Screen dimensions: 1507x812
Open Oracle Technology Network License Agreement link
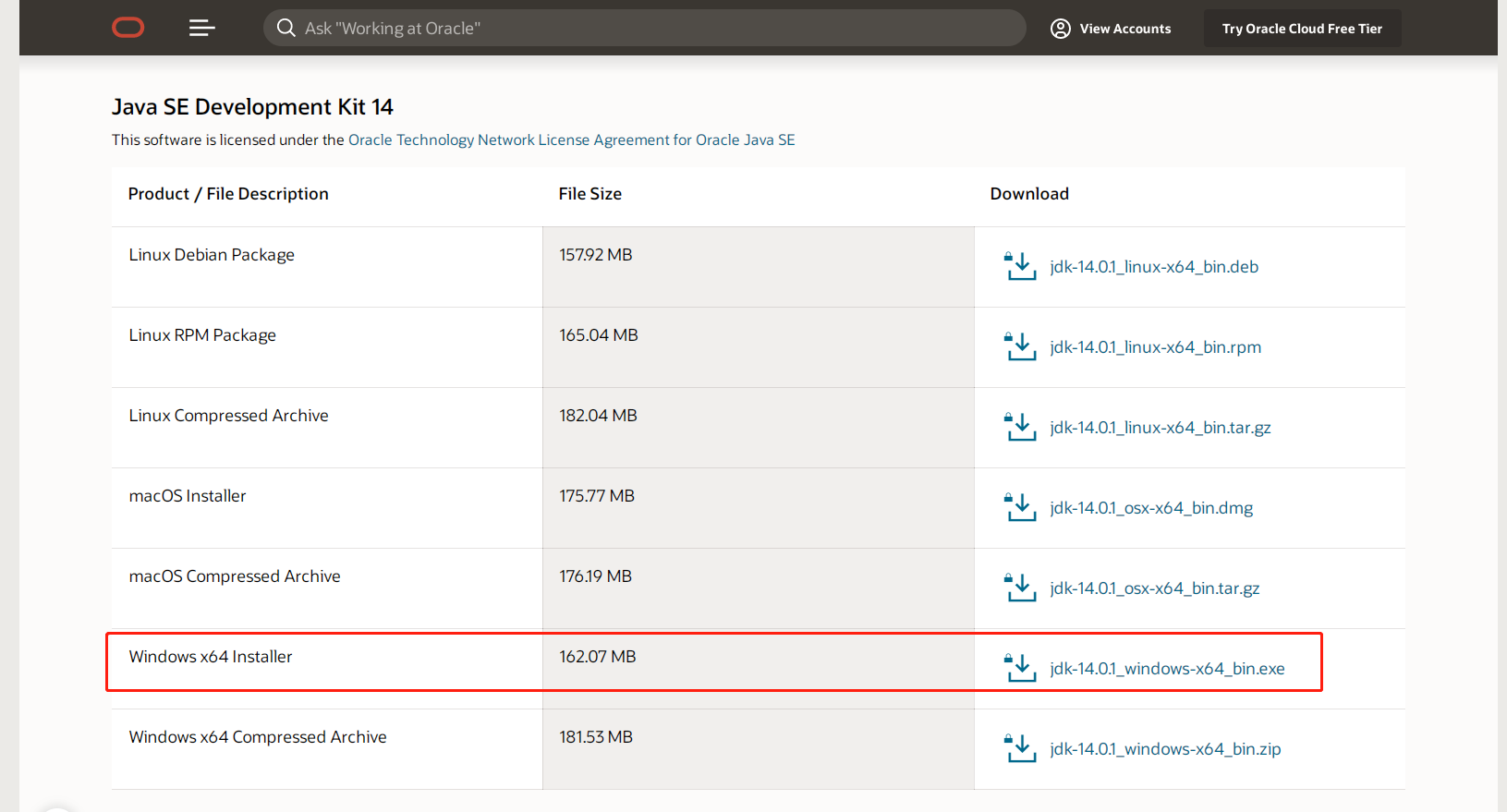[571, 139]
